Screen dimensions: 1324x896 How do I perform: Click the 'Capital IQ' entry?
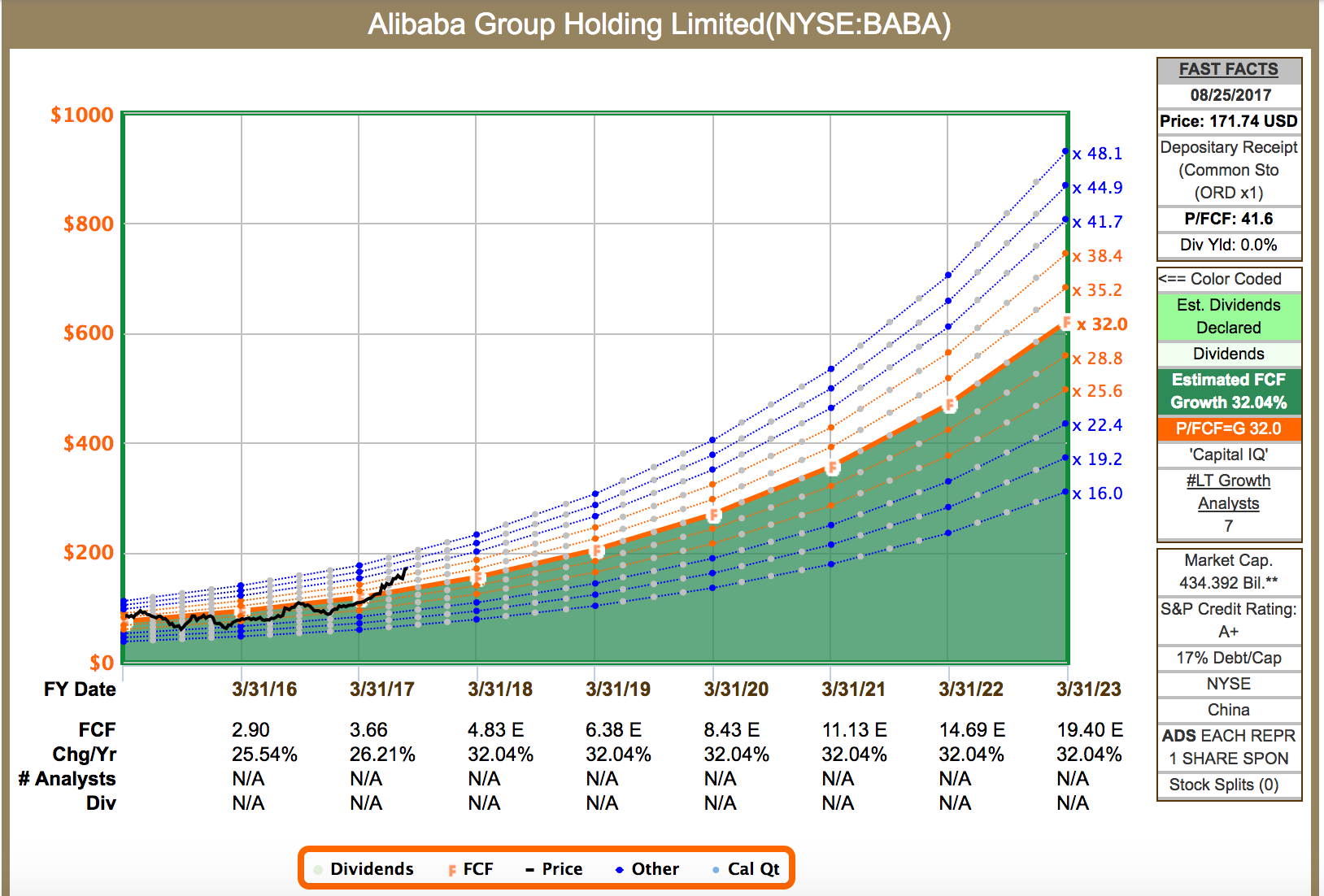pos(1229,455)
